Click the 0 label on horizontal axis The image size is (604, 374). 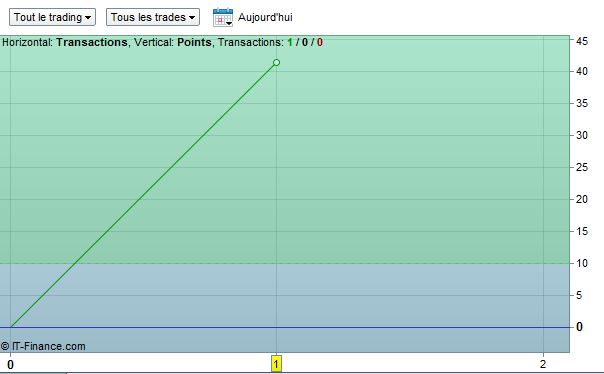[10, 364]
